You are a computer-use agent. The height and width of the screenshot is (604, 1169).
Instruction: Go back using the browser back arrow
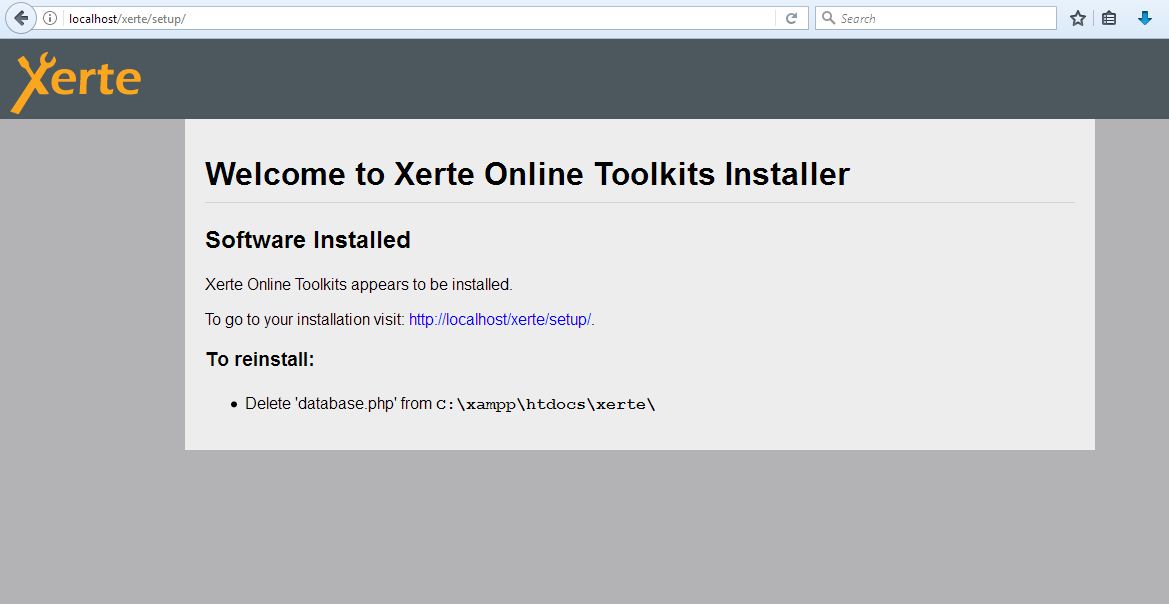(x=21, y=18)
